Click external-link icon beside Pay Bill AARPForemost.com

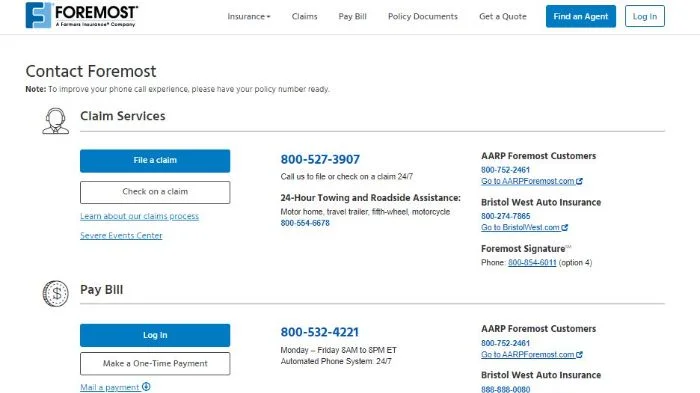[579, 354]
